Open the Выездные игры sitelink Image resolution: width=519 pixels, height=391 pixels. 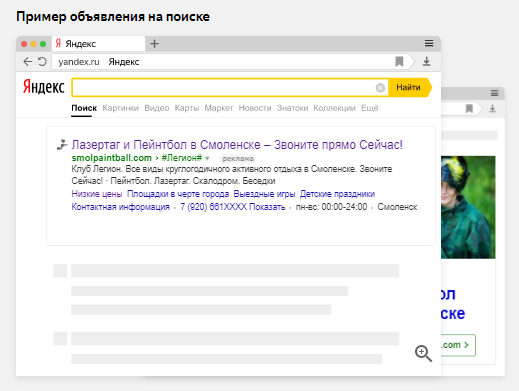(264, 194)
